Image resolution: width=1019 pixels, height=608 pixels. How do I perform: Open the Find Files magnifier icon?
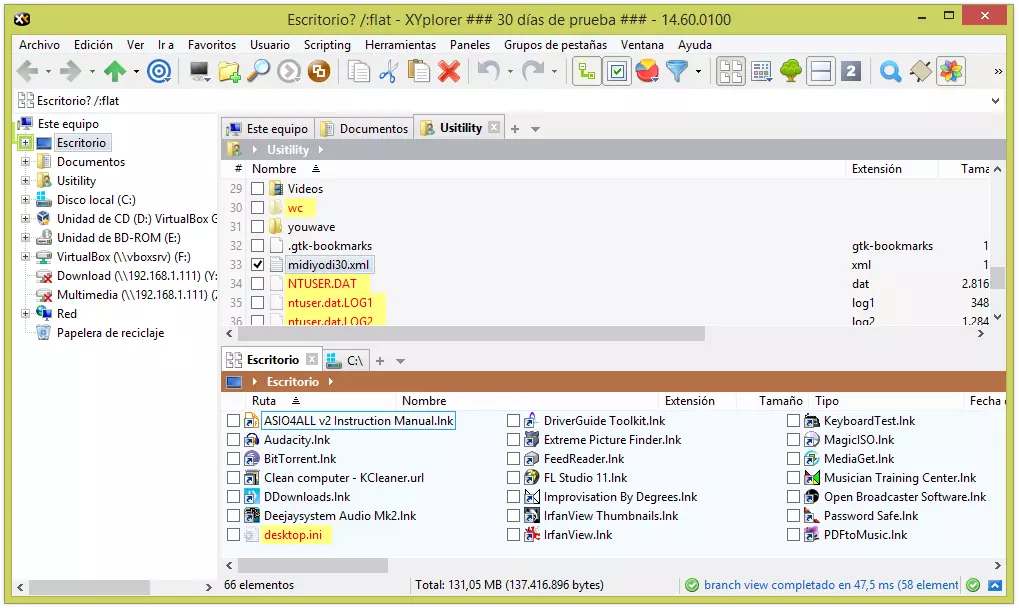[x=258, y=71]
